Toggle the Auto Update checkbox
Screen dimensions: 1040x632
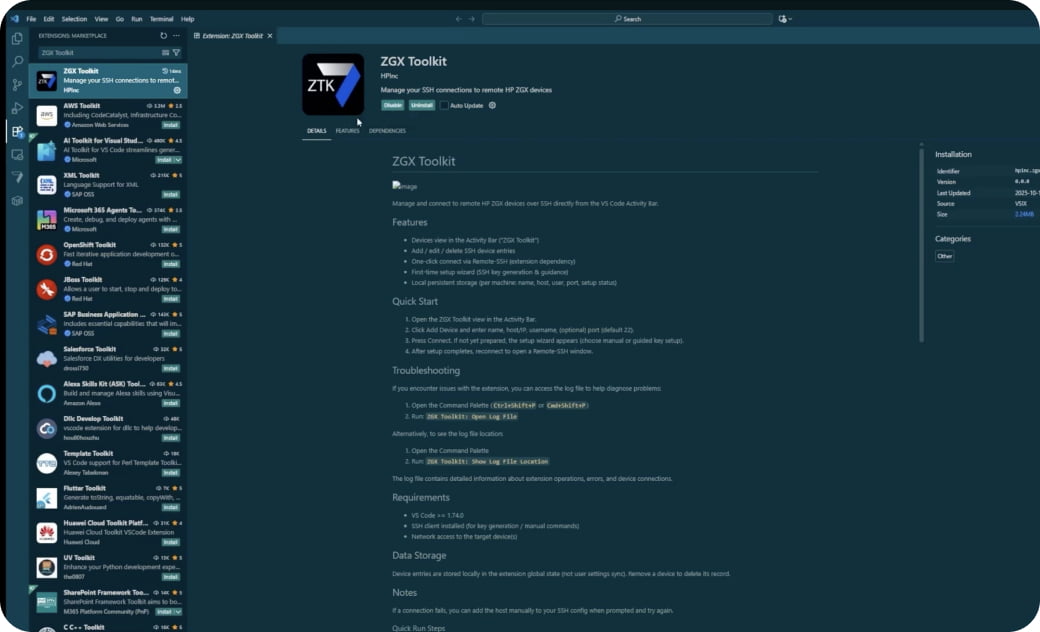[x=444, y=105]
